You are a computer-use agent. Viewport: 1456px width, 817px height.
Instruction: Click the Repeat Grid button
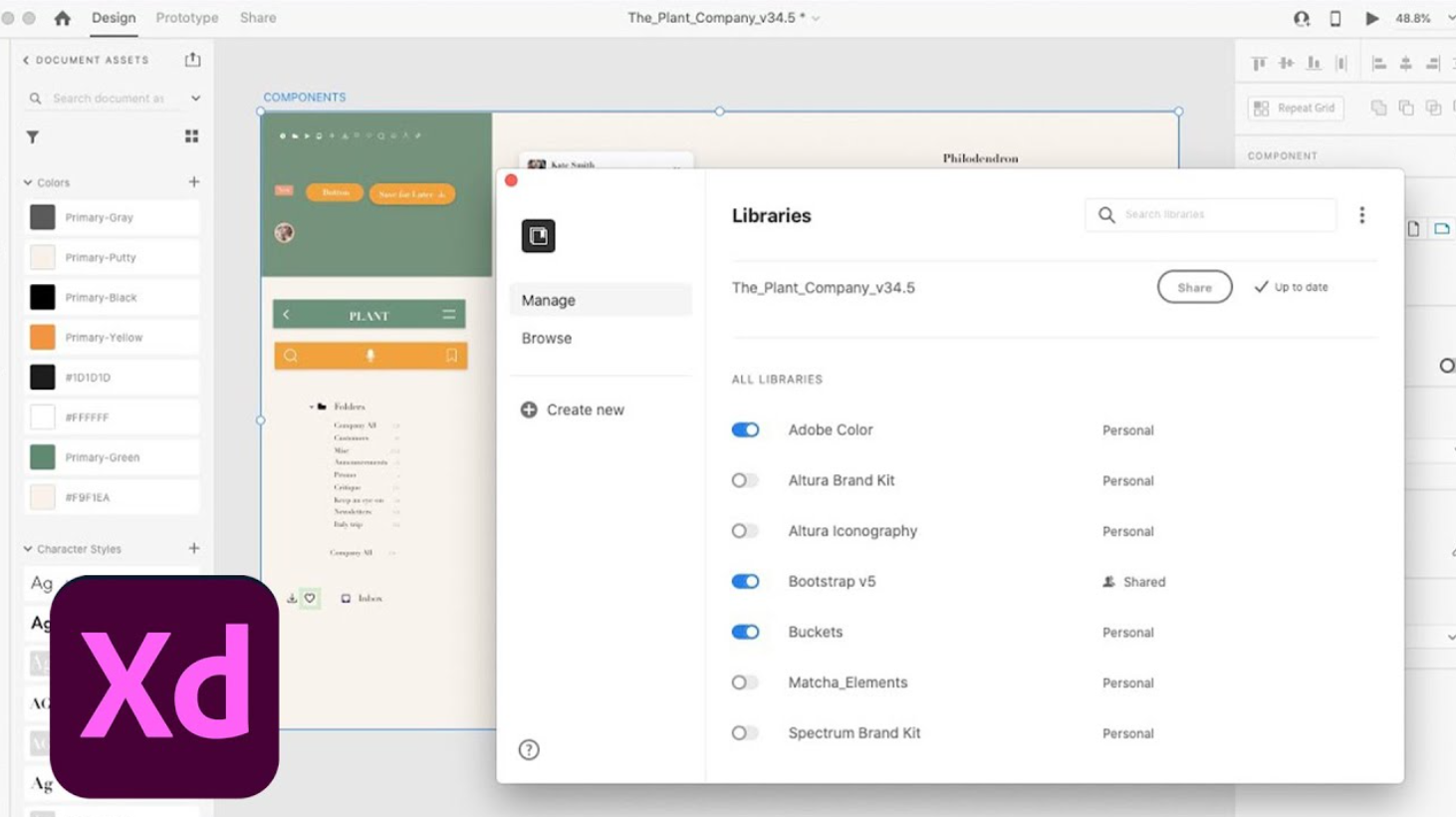pos(1296,108)
